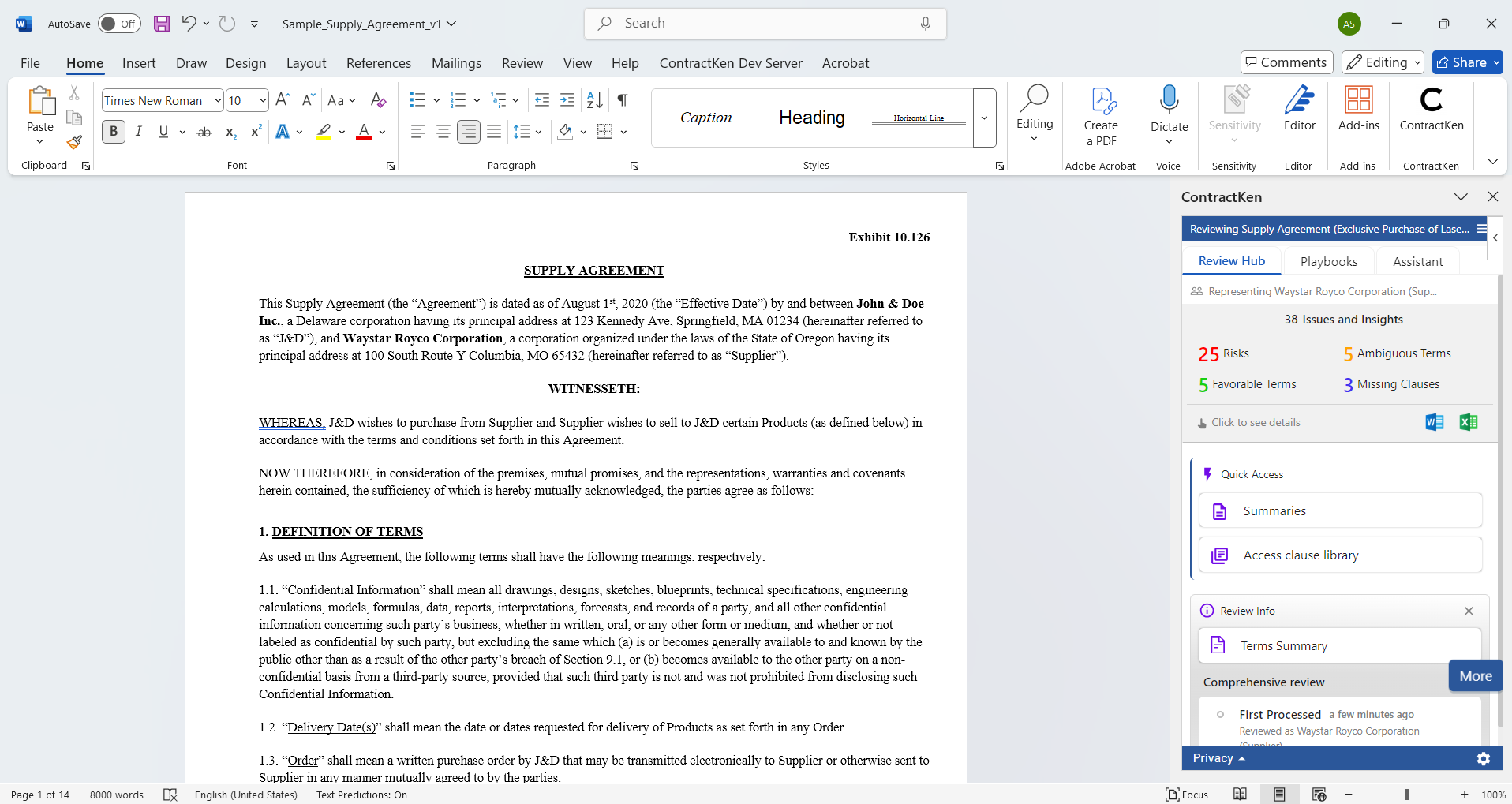Open the font name dropdown

point(218,100)
